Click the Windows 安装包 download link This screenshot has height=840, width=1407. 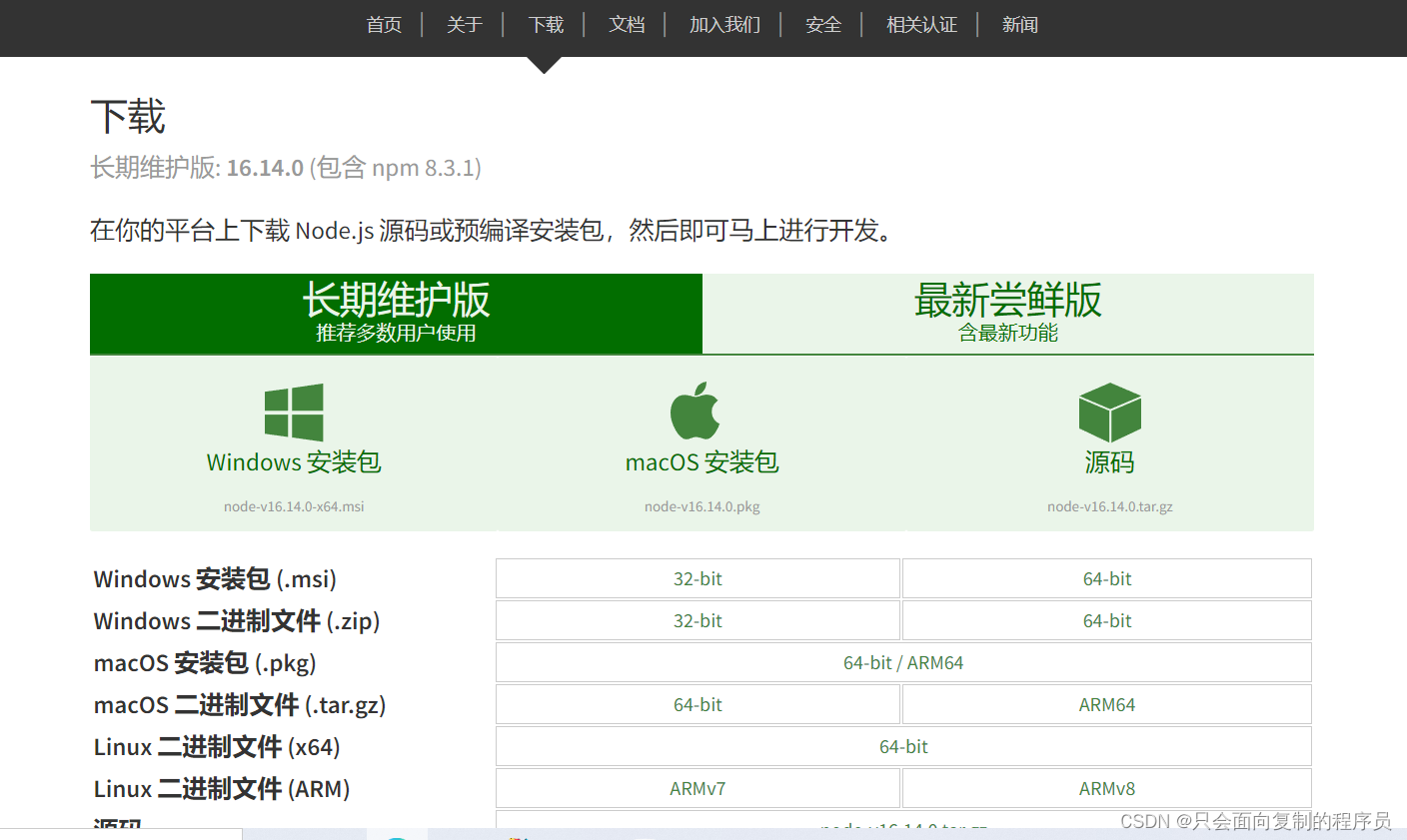[x=294, y=462]
